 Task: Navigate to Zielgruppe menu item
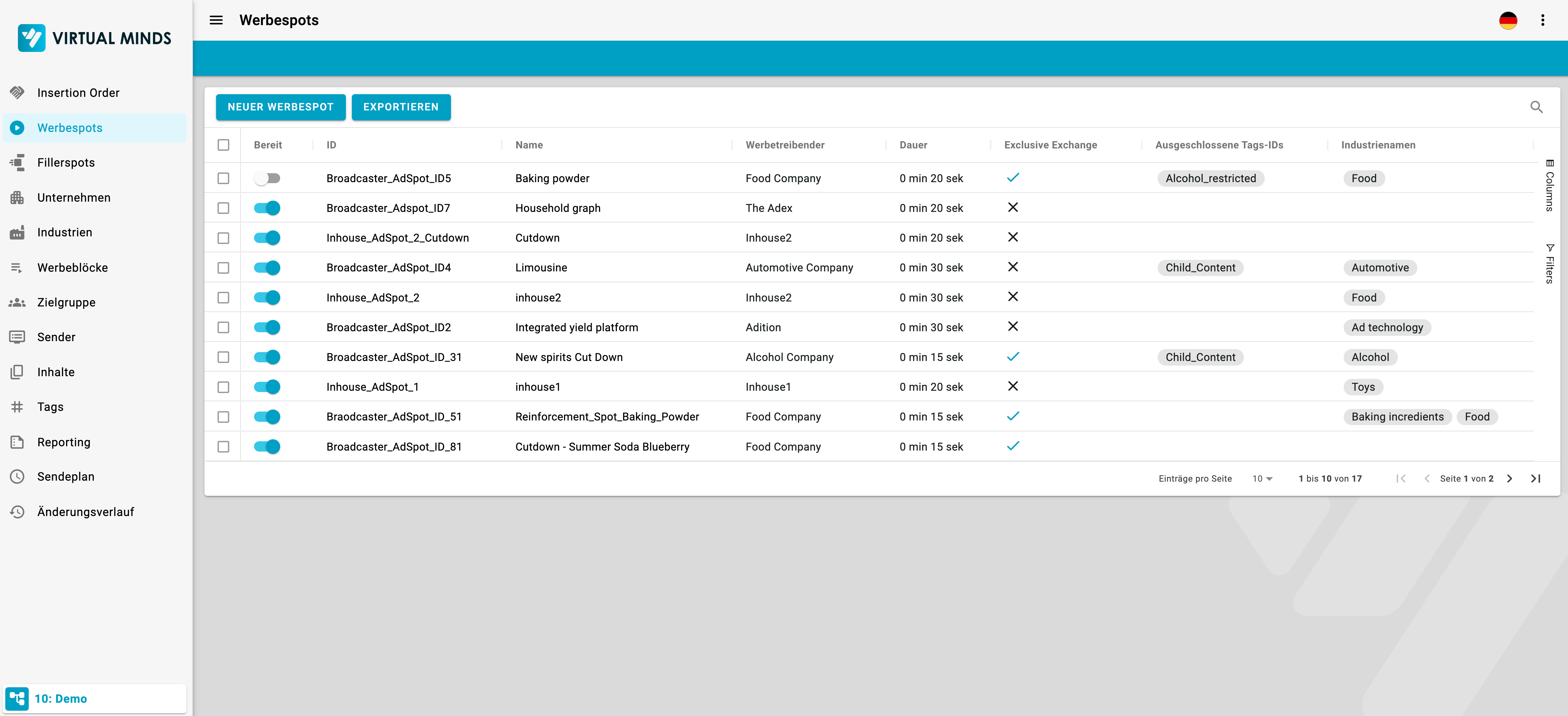pyautogui.click(x=66, y=302)
